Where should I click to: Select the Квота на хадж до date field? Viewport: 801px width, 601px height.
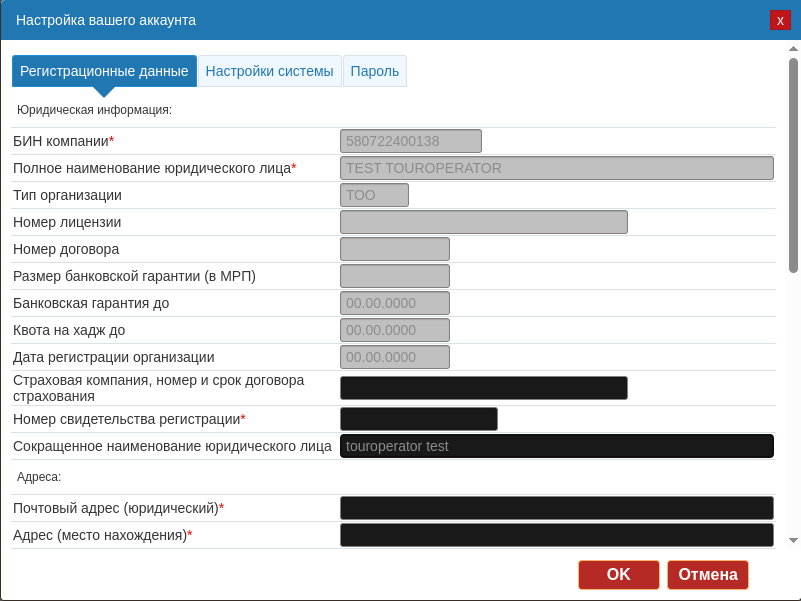394,330
